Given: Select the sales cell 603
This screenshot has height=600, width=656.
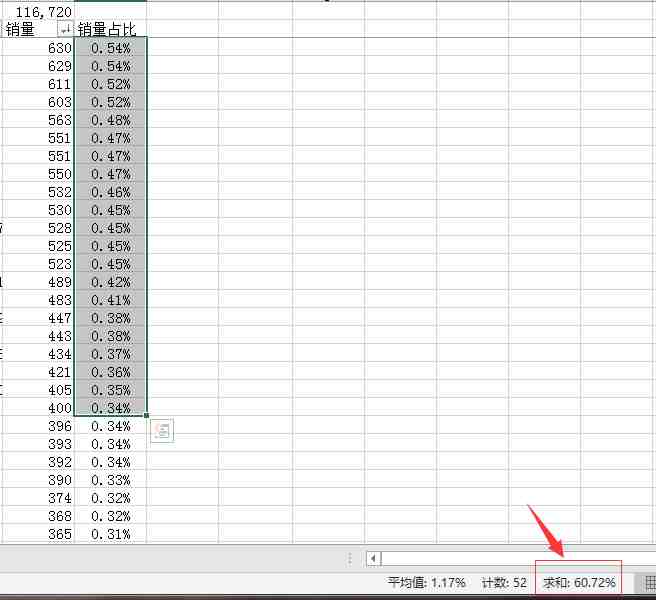Looking at the screenshot, I should (38, 102).
